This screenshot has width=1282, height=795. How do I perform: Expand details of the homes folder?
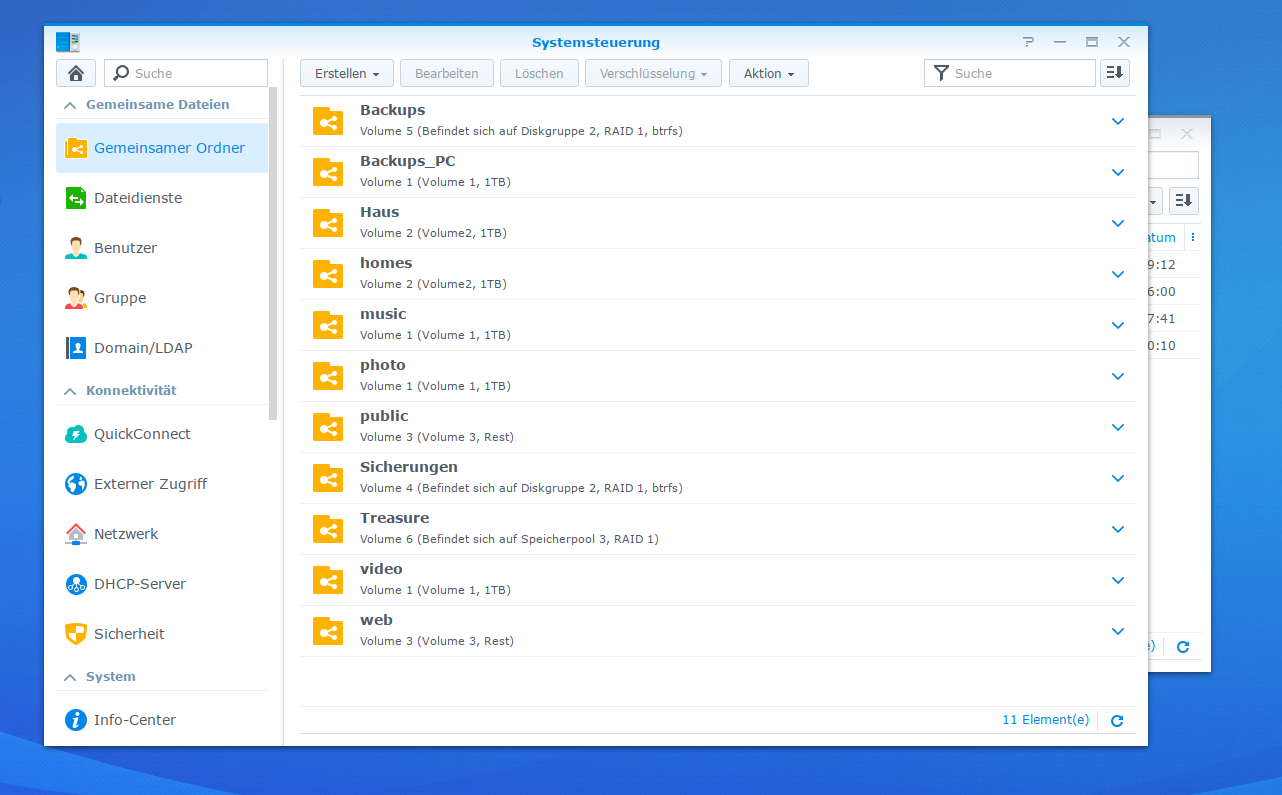(1118, 274)
